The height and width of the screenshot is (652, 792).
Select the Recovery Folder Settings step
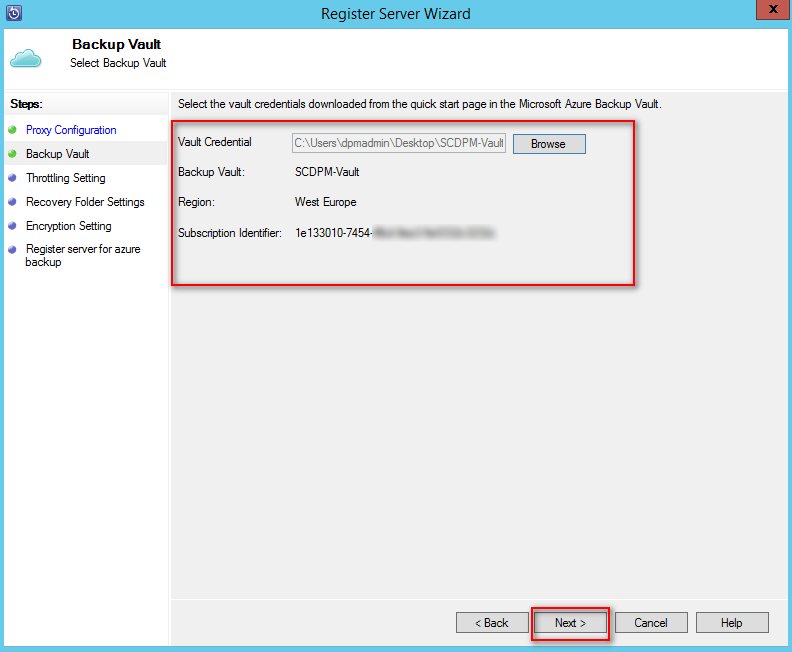point(85,202)
